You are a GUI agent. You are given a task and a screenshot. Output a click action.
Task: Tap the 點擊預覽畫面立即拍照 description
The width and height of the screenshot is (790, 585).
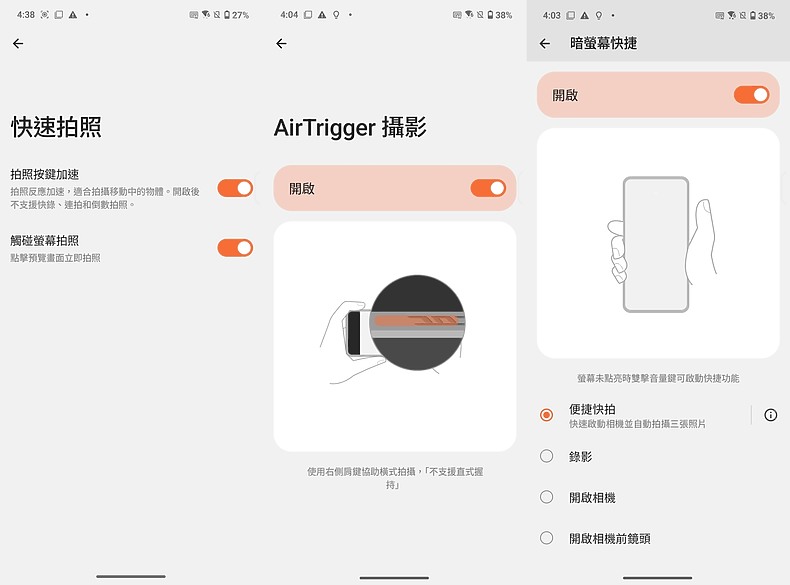(55, 258)
